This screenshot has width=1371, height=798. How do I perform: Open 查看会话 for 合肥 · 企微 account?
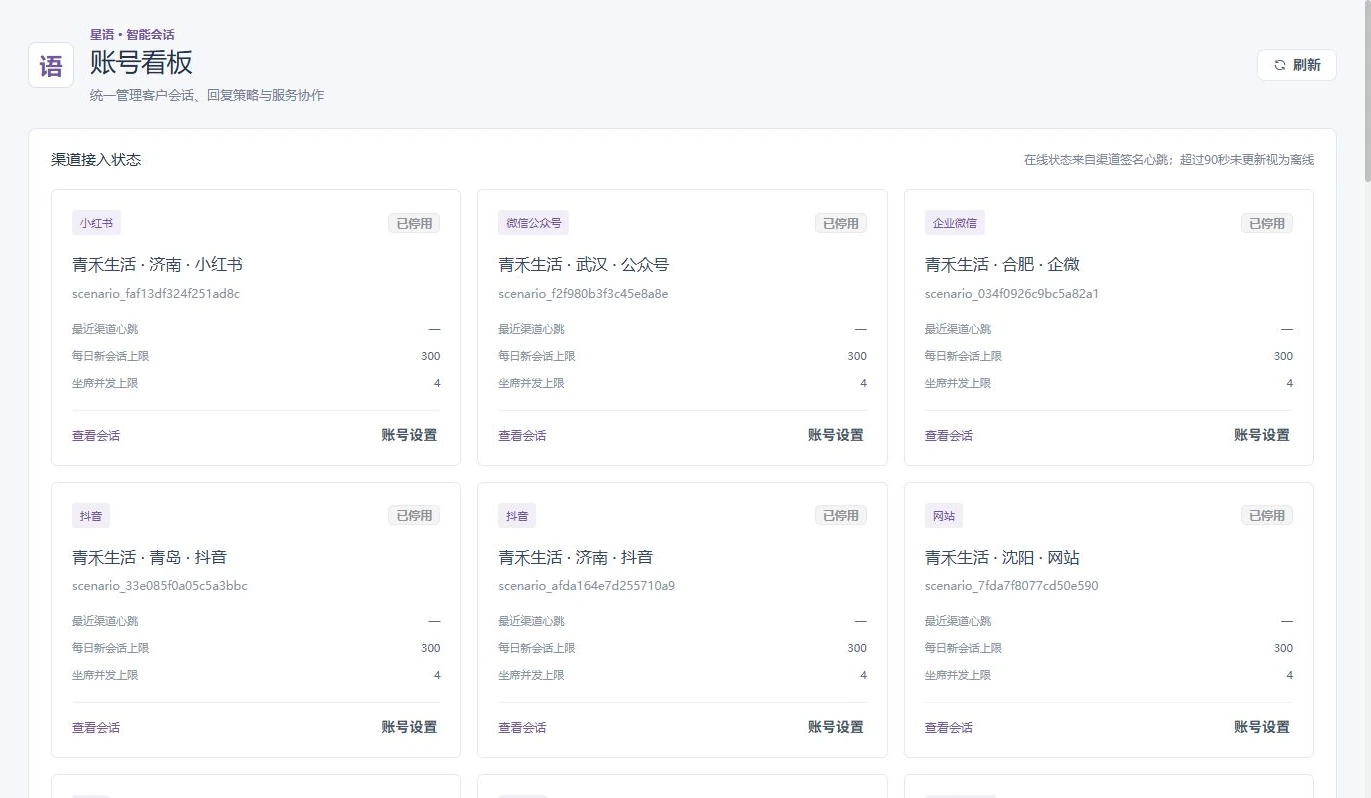(x=949, y=436)
